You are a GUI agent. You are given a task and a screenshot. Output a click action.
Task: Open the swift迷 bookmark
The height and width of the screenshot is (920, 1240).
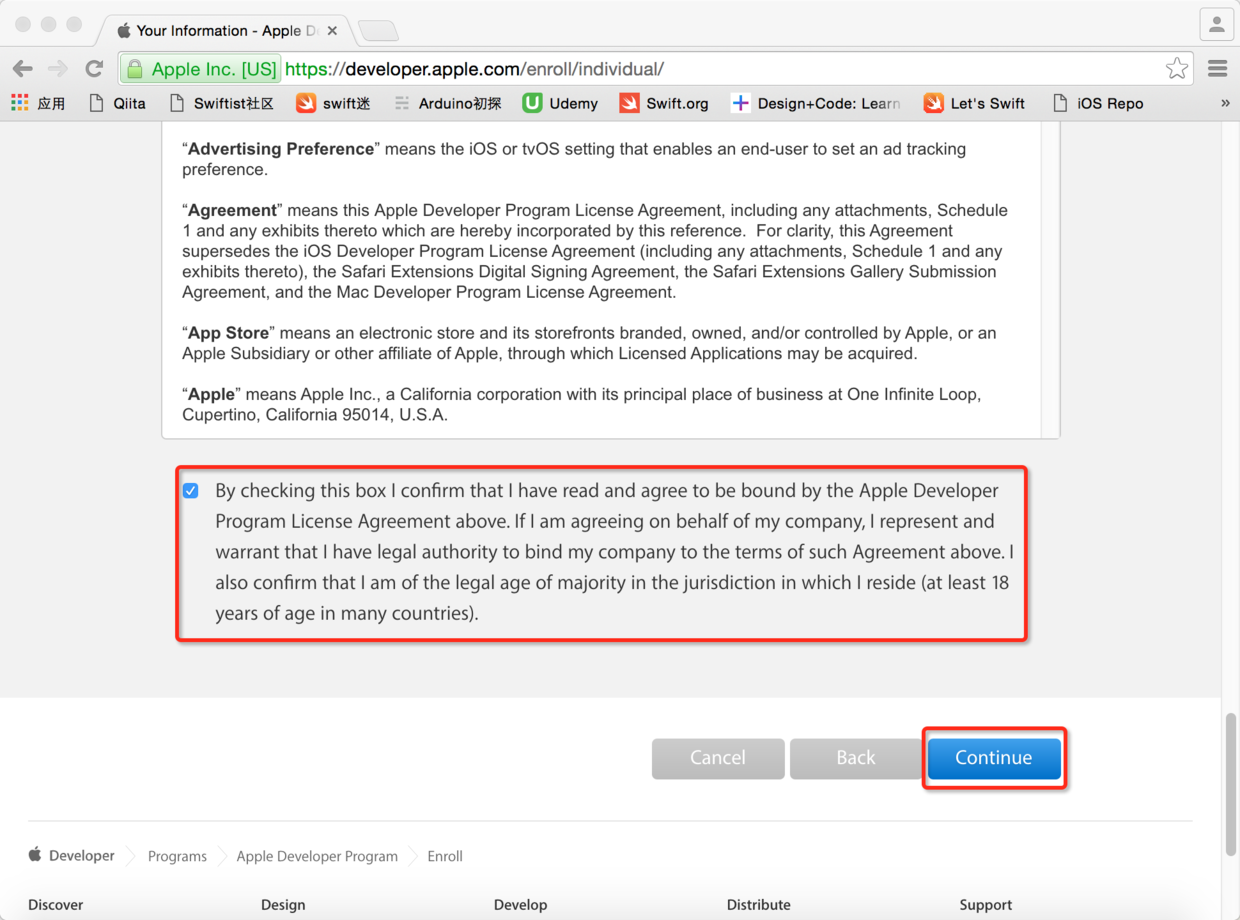pyautogui.click(x=333, y=103)
